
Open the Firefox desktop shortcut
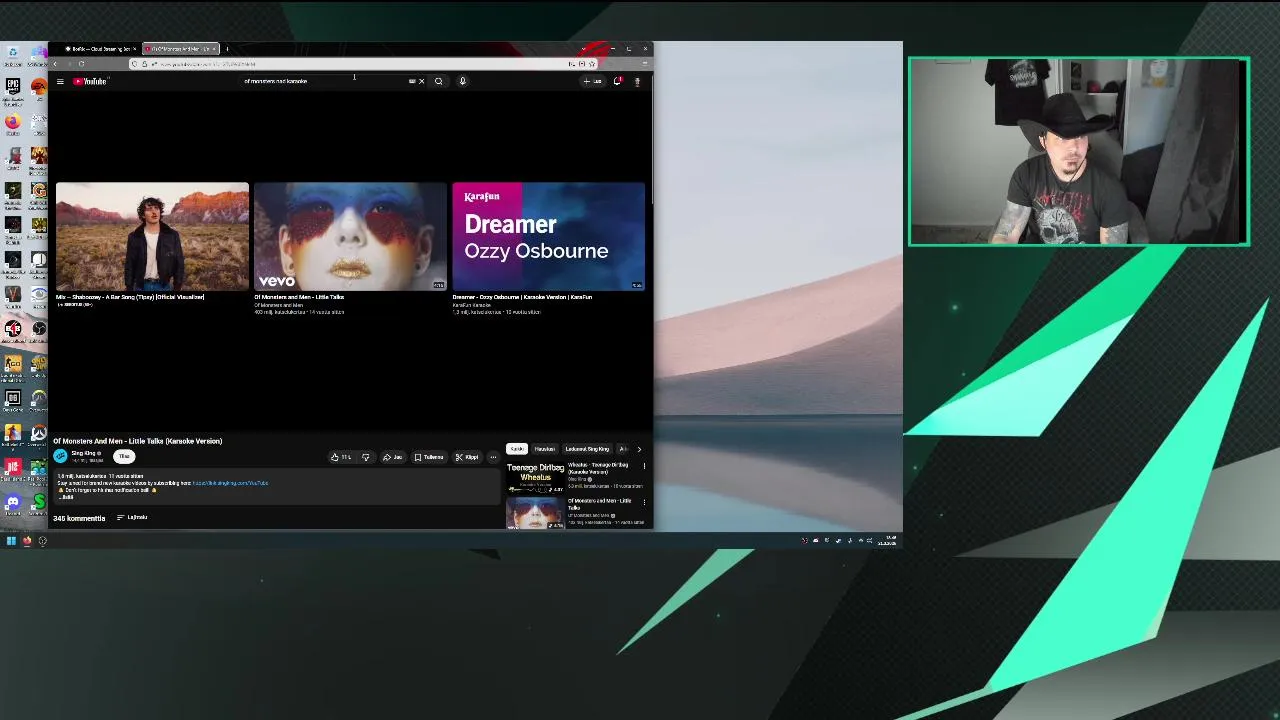click(13, 122)
